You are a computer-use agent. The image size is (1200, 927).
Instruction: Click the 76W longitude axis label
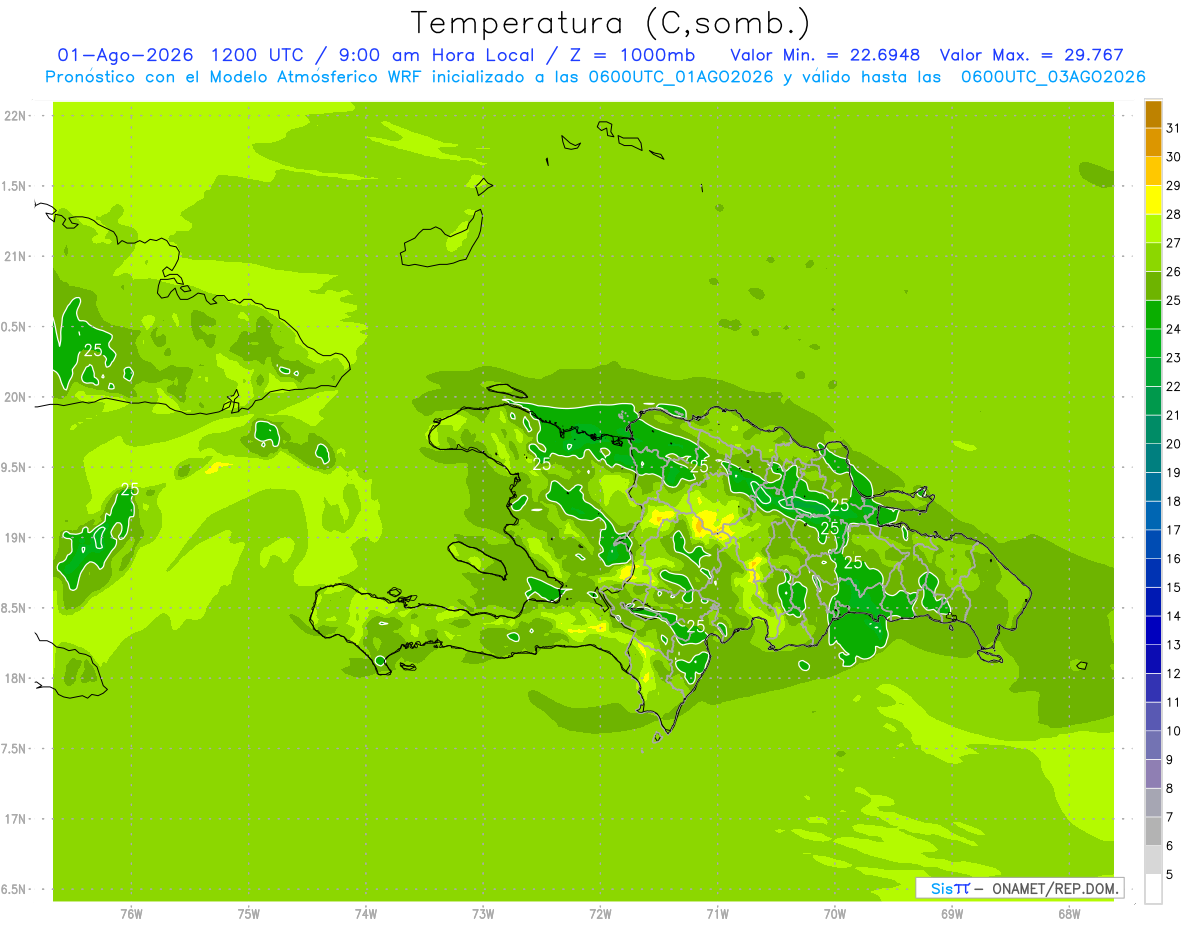point(131,913)
